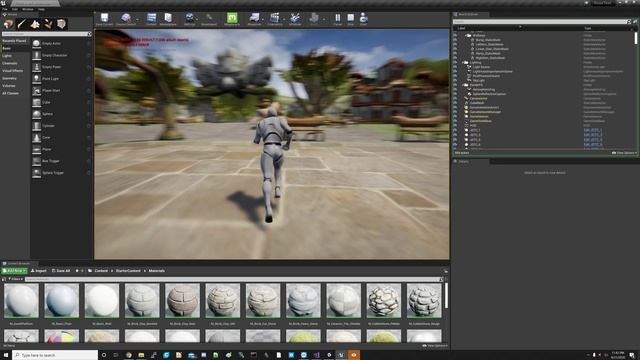
Task: Select the Cylinder placement item
Action: (x=61, y=126)
